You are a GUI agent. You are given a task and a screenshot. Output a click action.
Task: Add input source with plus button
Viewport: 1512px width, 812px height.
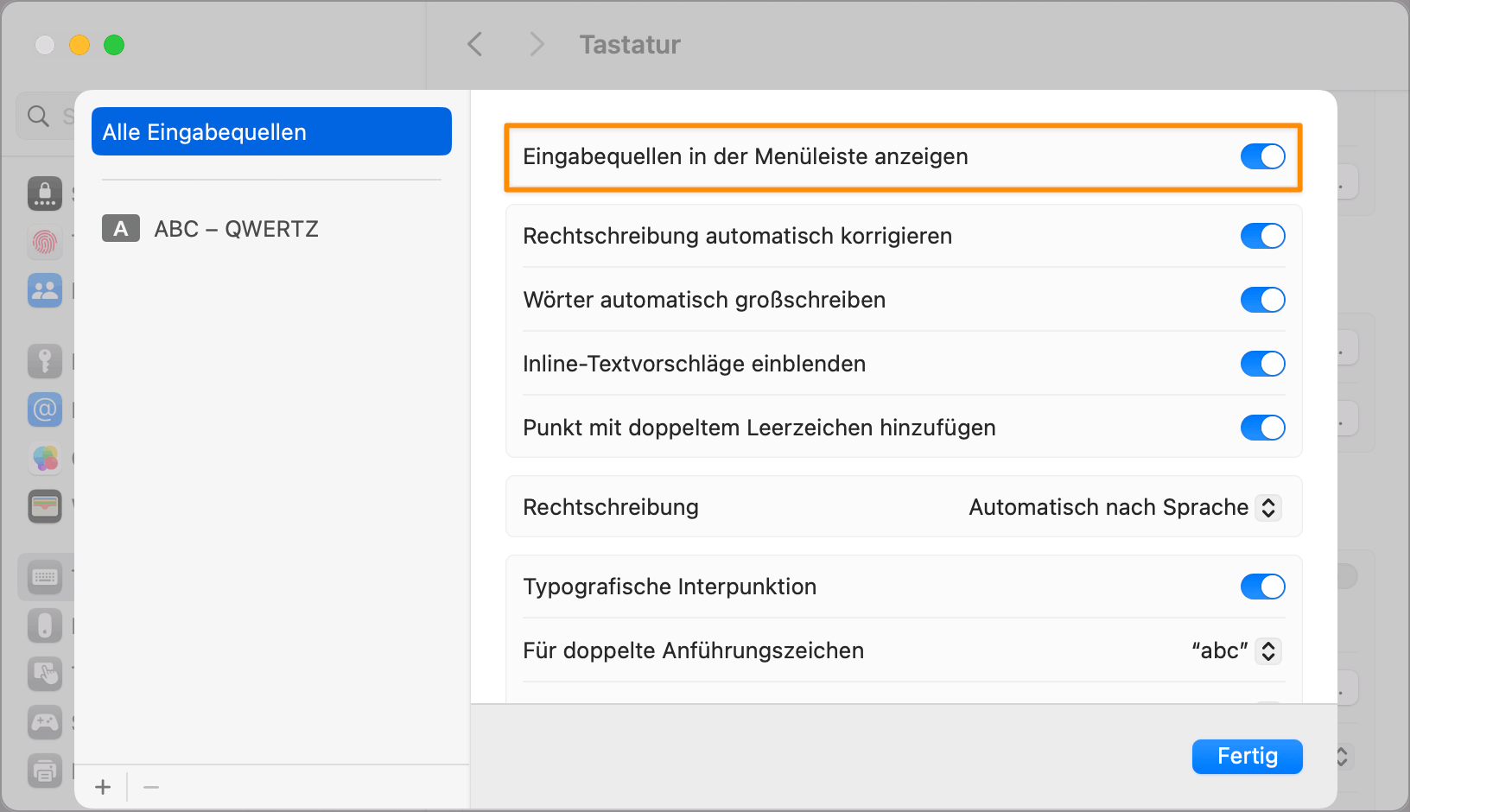pos(103,787)
